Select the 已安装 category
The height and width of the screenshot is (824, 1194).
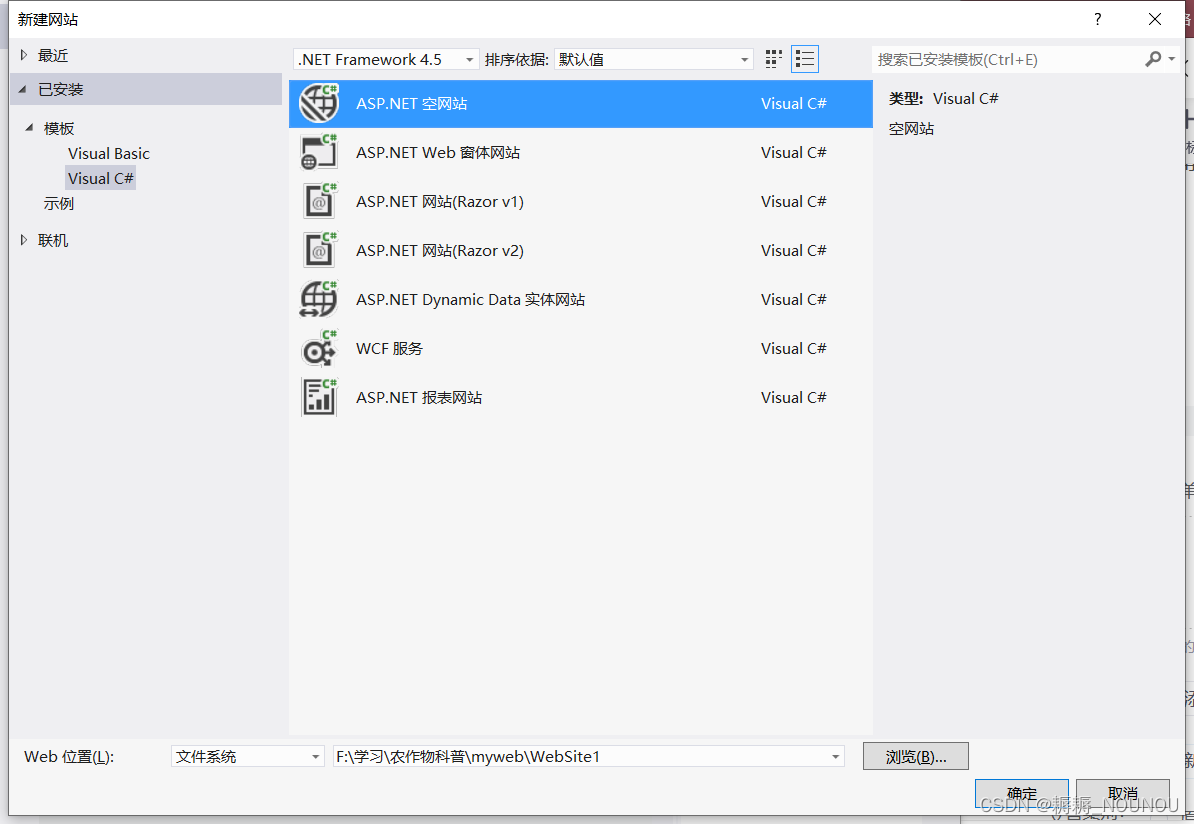pos(146,89)
